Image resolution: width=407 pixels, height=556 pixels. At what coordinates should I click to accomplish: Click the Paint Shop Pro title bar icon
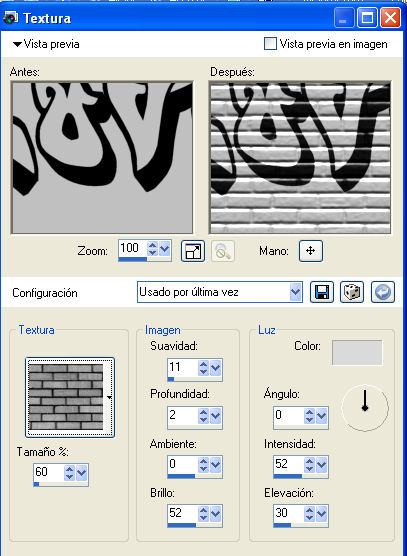tap(10, 17)
